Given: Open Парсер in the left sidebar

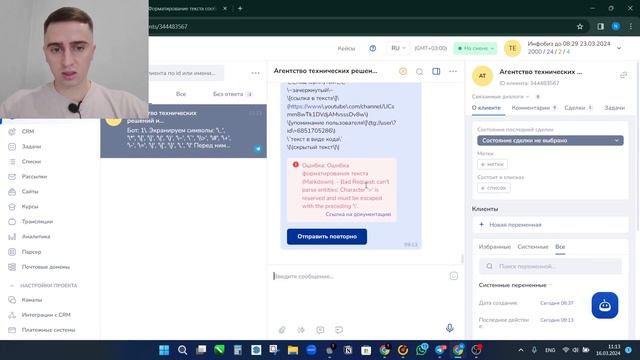Looking at the screenshot, I should point(31,252).
